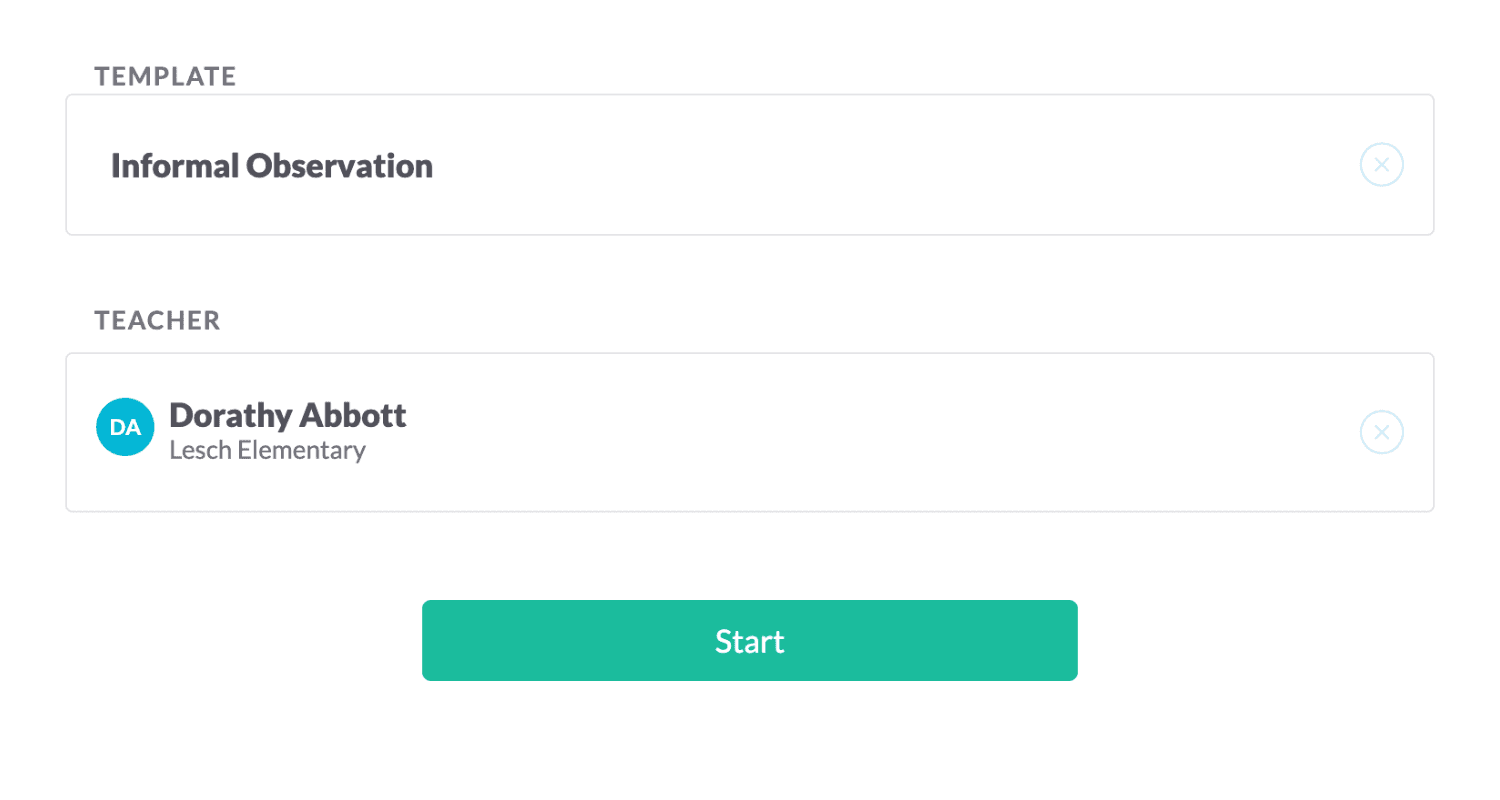Image resolution: width=1500 pixels, height=800 pixels.
Task: Deselect the chosen template via its circled X
Action: pos(1381,165)
